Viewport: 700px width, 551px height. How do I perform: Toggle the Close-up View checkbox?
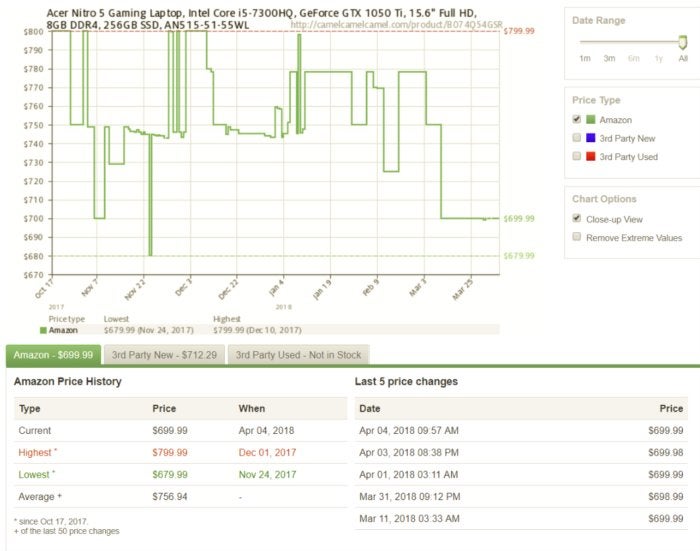pyautogui.click(x=576, y=218)
